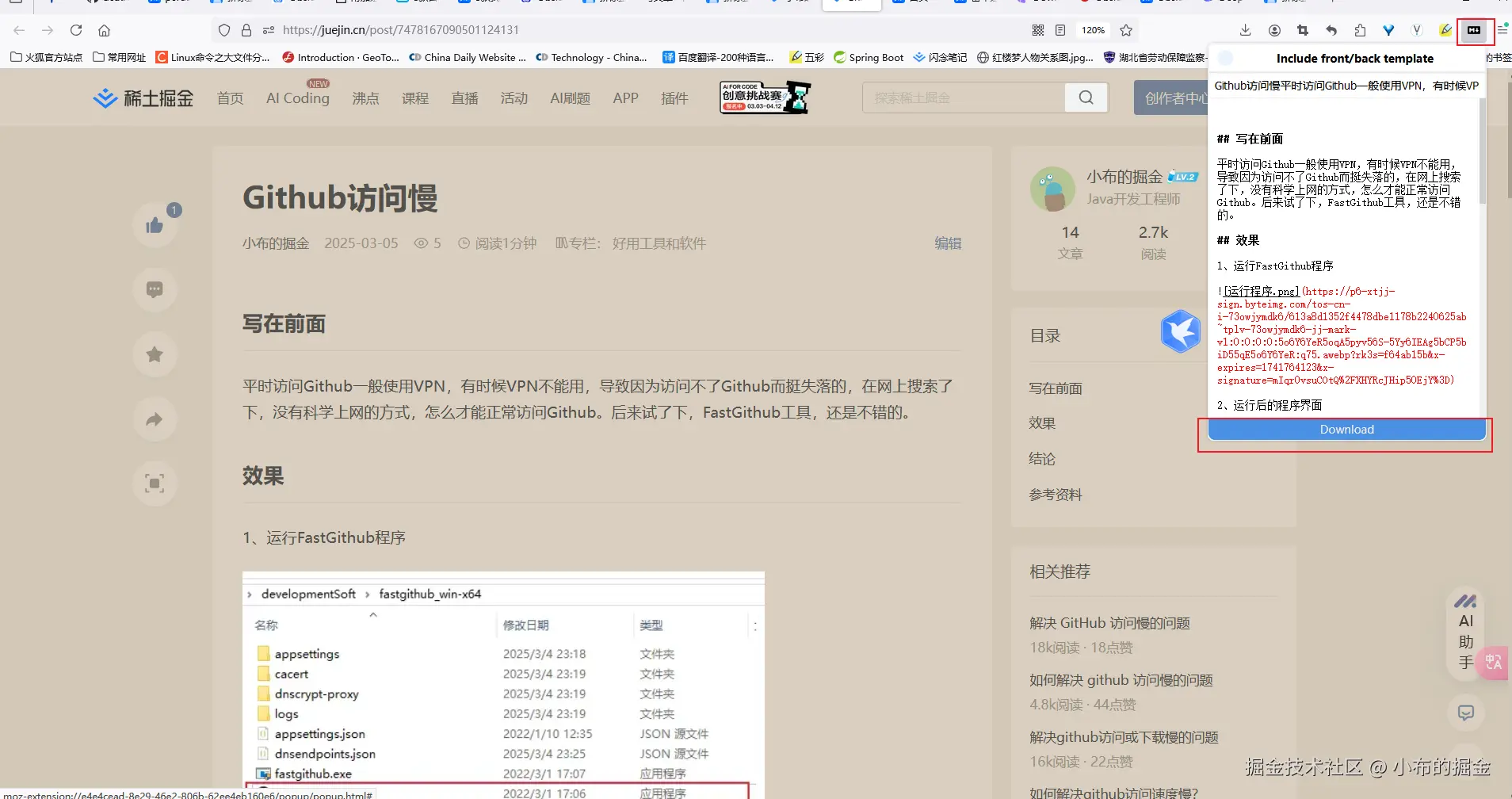Image resolution: width=1512 pixels, height=799 pixels.
Task: Click the screenshot crop tool icon
Action: 1303,30
